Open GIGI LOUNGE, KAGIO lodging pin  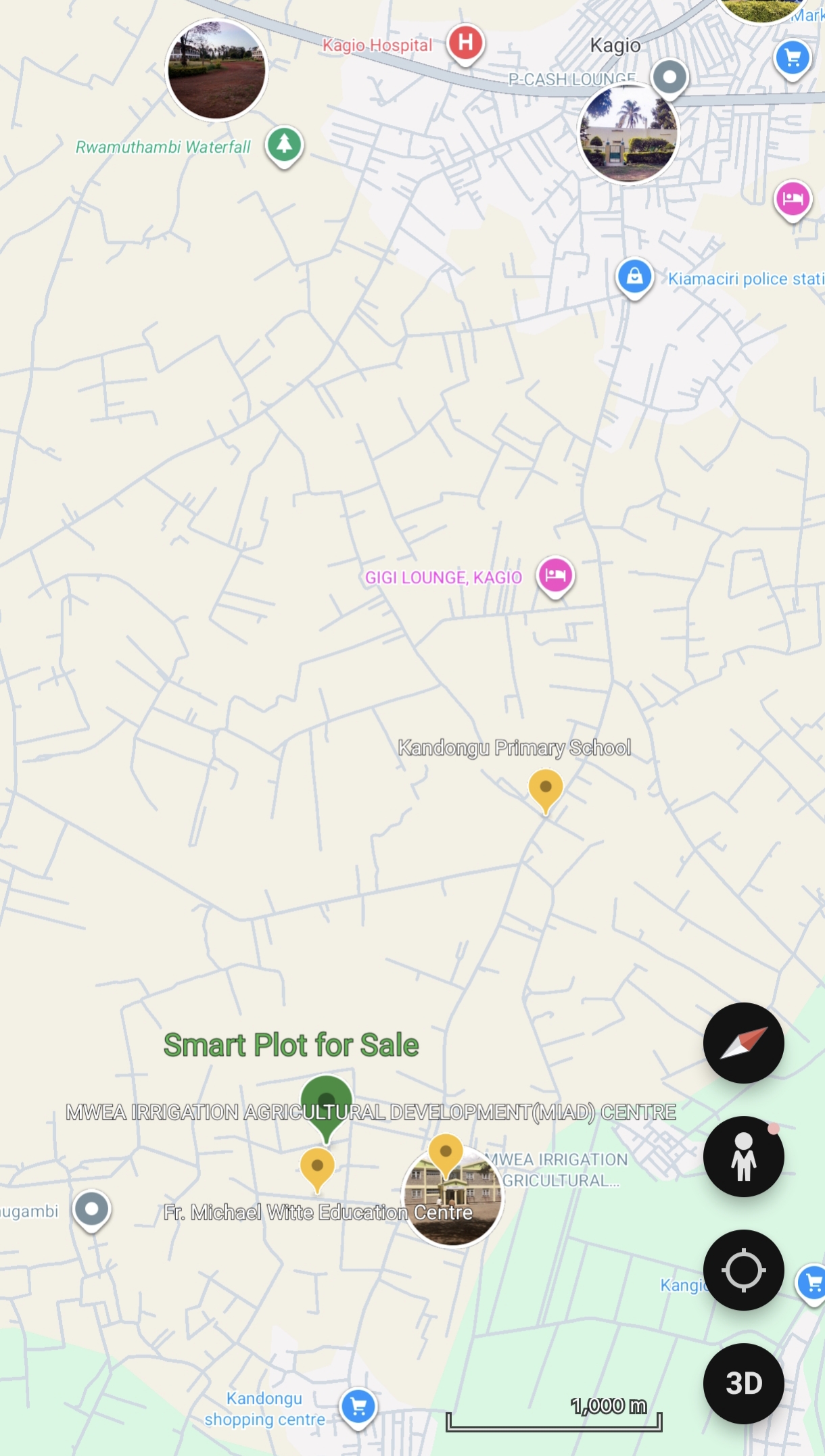click(x=555, y=577)
